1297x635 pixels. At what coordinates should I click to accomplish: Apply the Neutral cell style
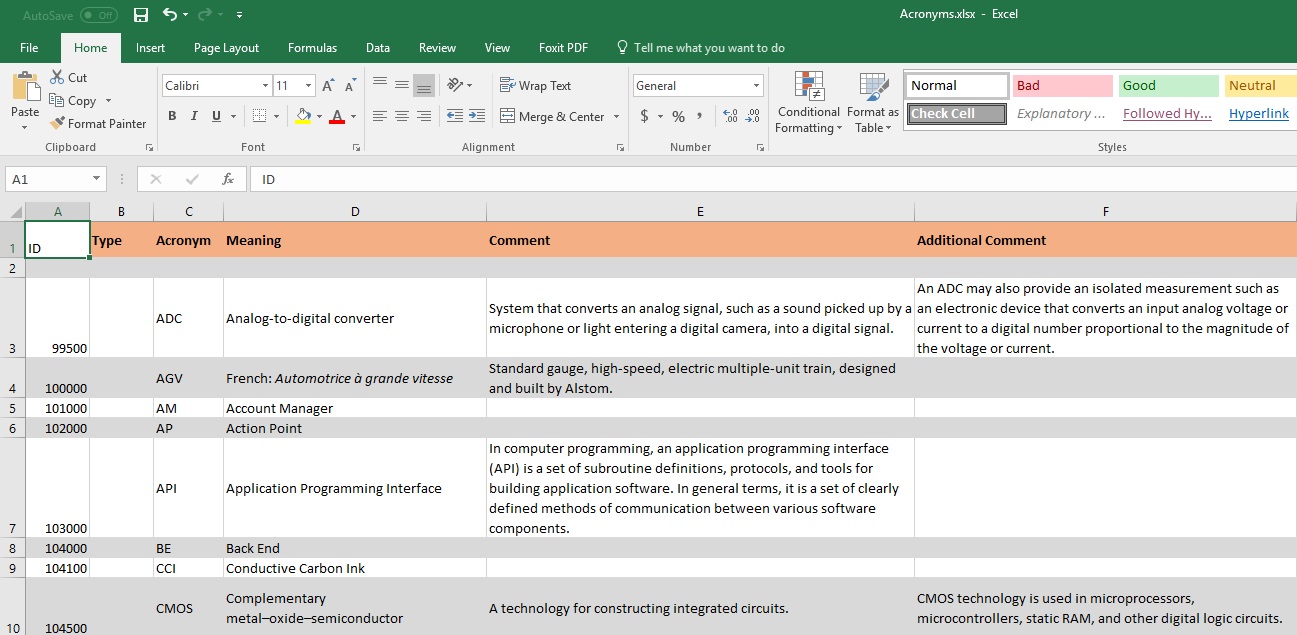[x=1261, y=86]
